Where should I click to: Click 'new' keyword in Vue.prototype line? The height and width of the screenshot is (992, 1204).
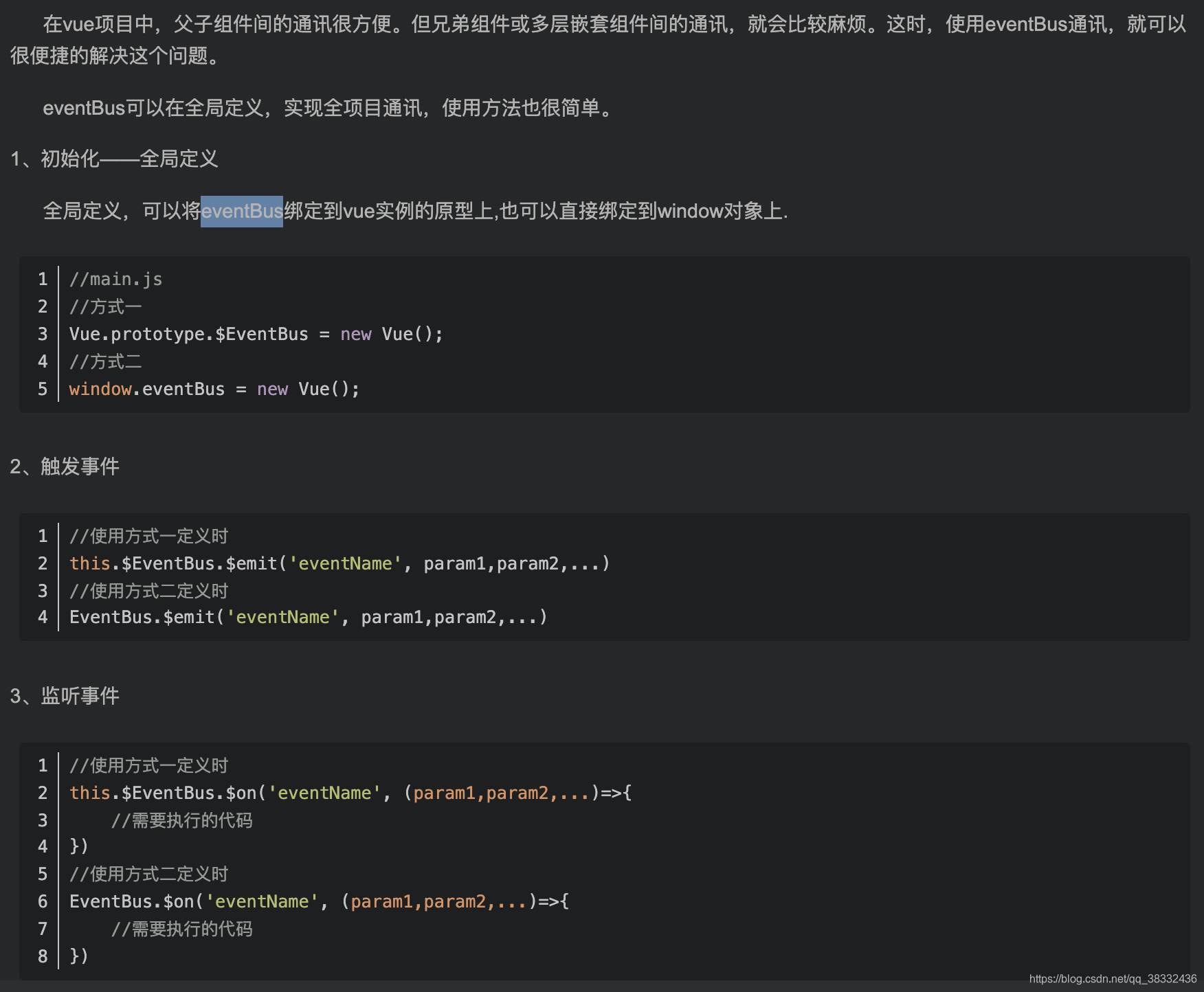coord(356,334)
